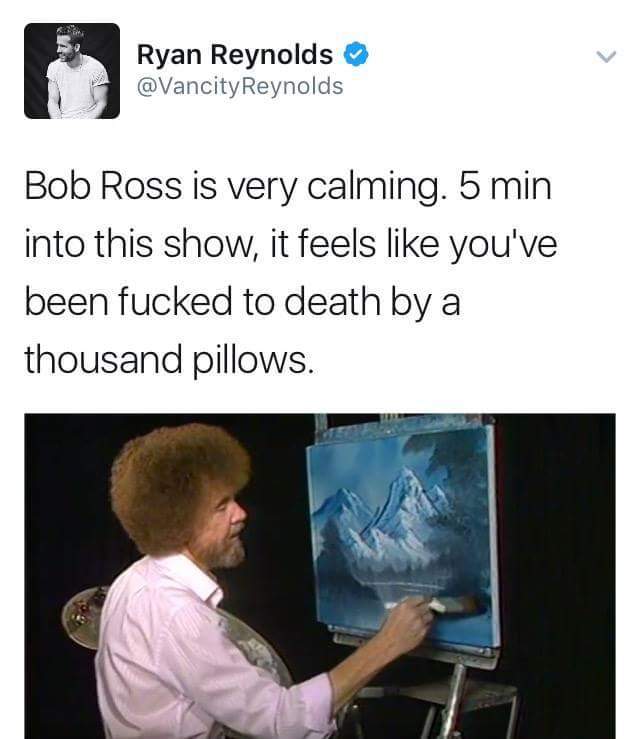The height and width of the screenshot is (739, 640).
Task: Click the text 'thousand pillows.'
Action: [169, 360]
